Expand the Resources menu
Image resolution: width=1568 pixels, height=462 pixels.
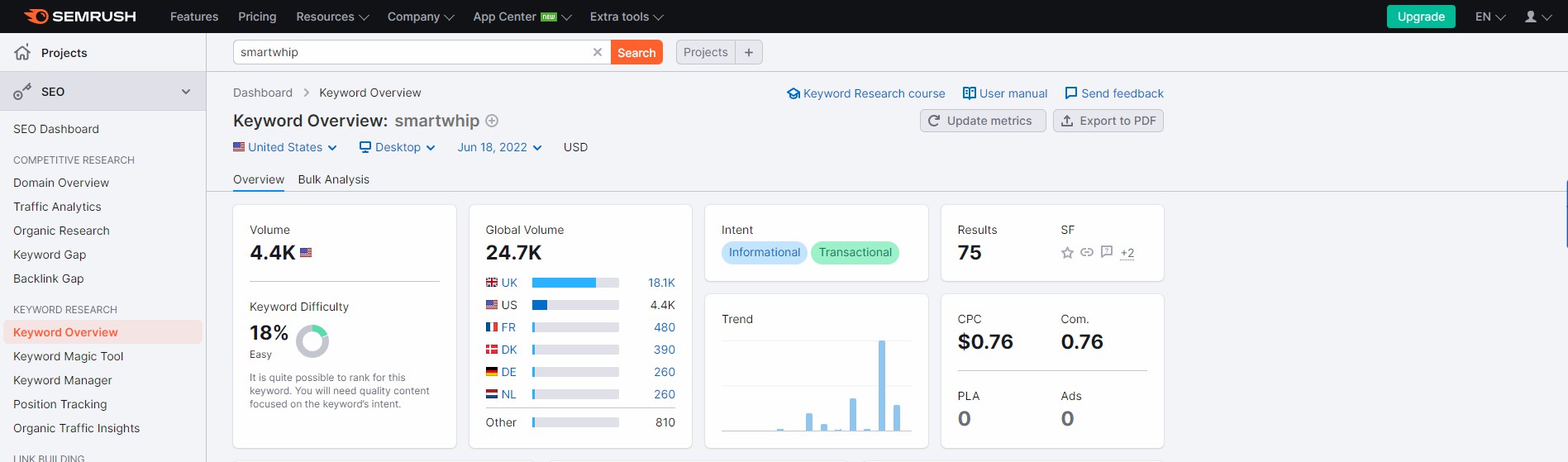(332, 17)
